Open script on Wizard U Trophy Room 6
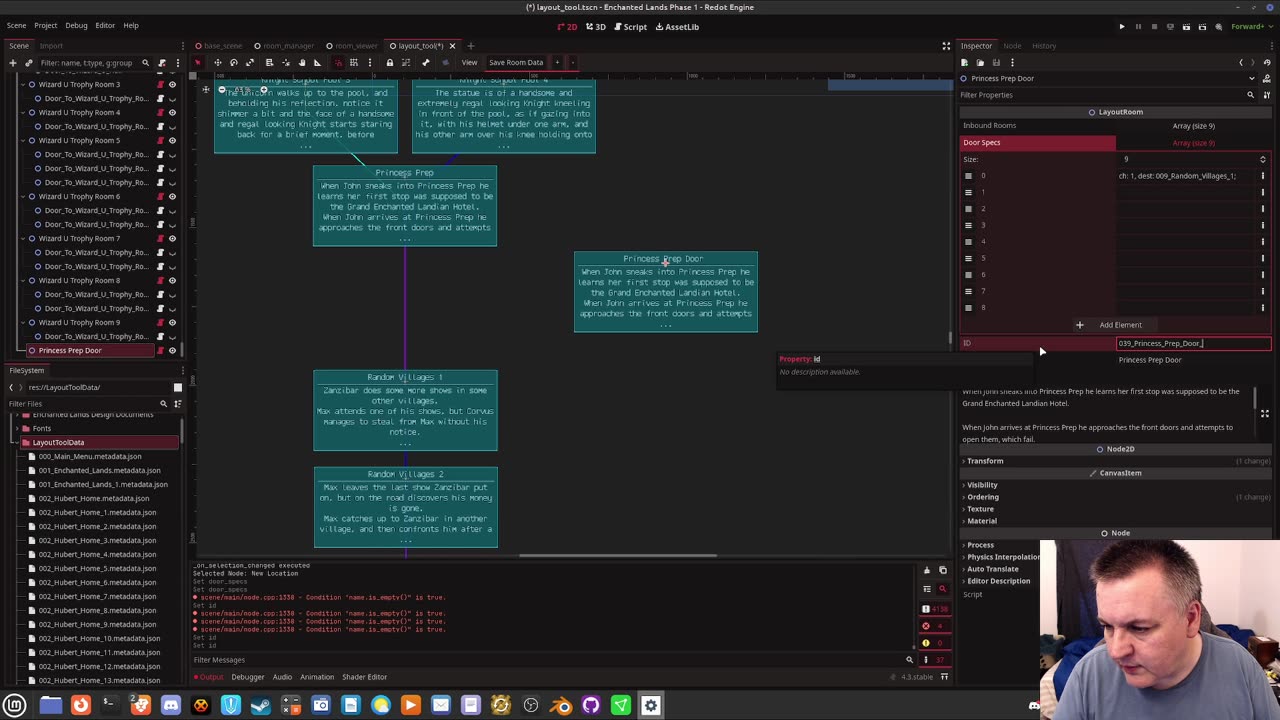This screenshot has height=720, width=1280. click(x=160, y=196)
